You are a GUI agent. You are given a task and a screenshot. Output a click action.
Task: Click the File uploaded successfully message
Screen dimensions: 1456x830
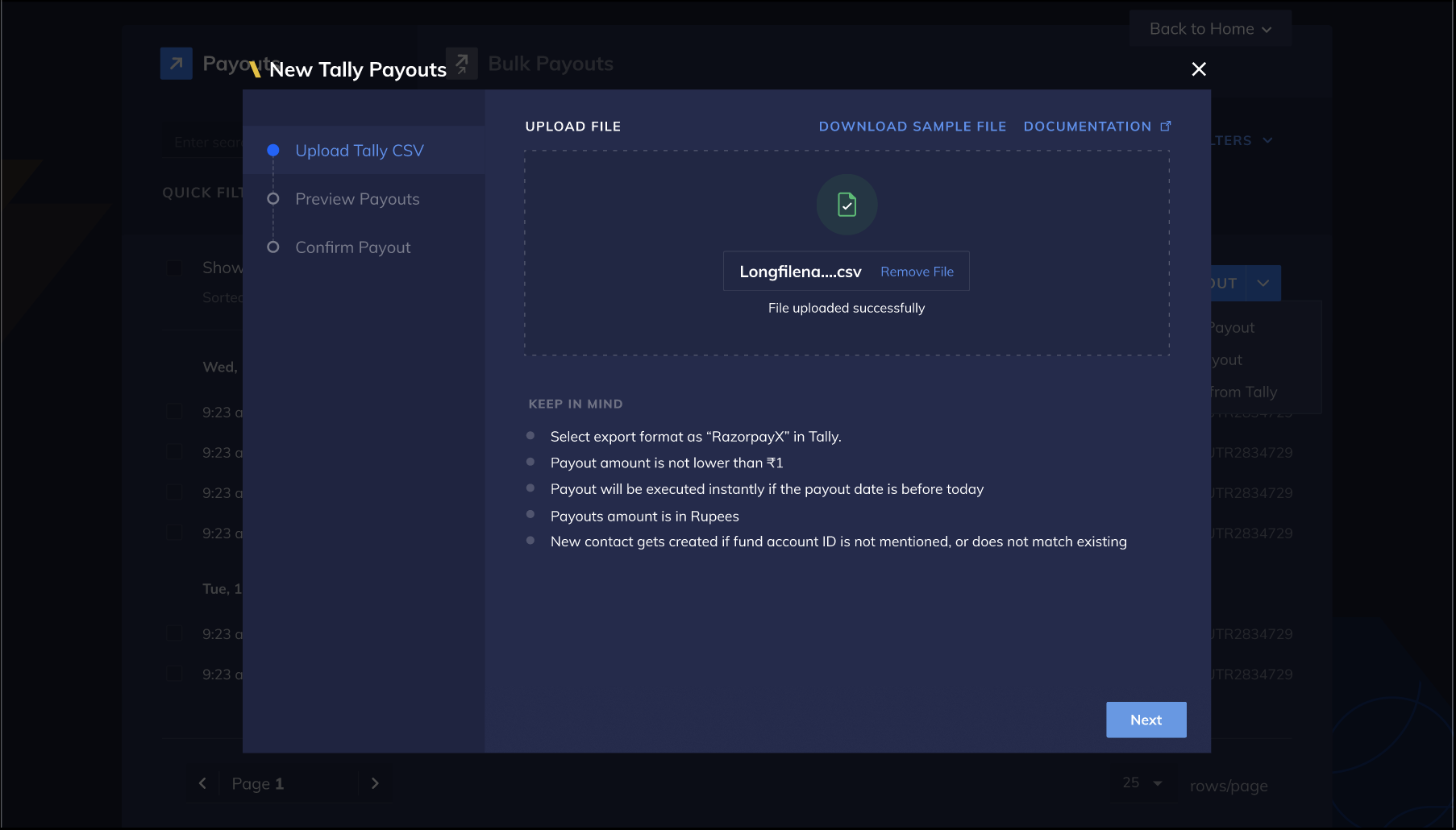point(847,308)
